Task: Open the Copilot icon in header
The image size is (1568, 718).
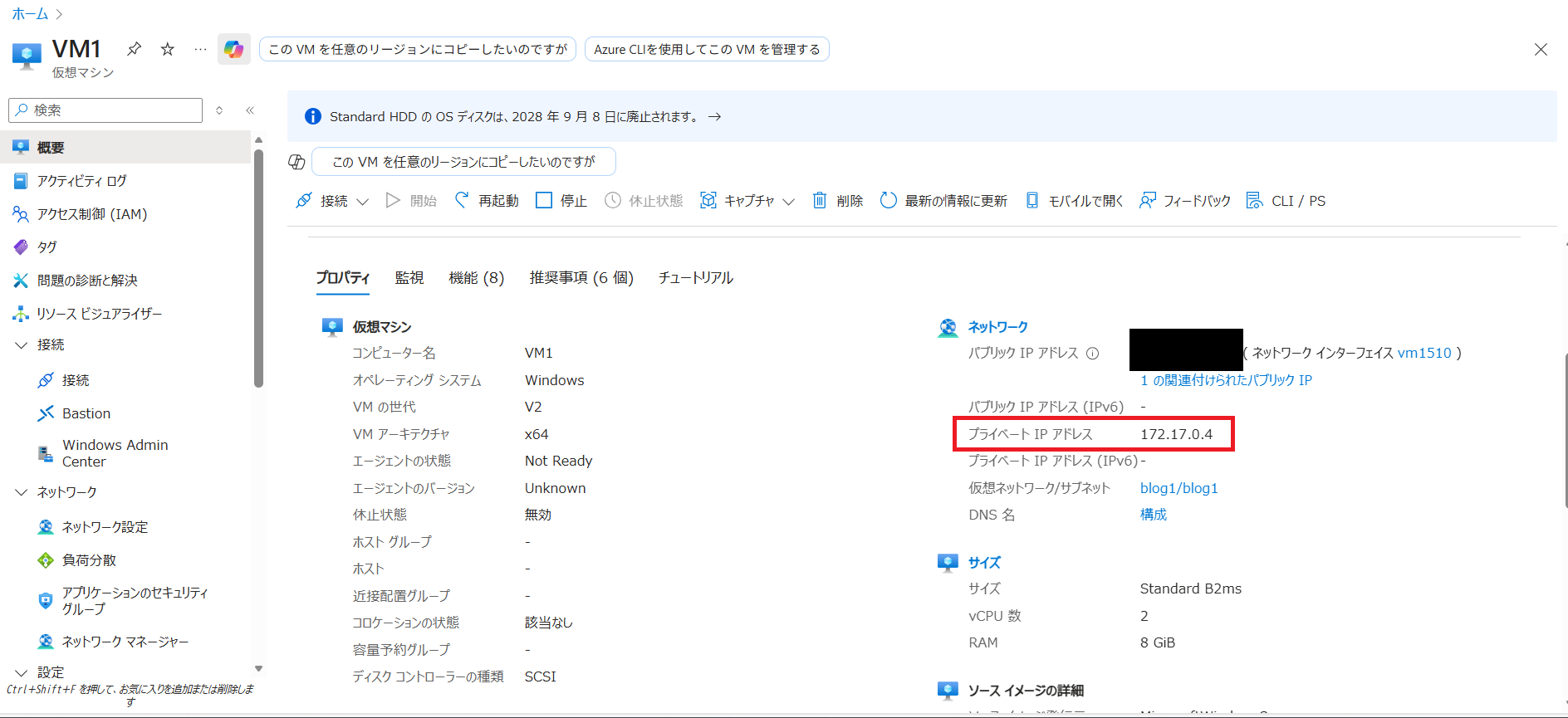Action: click(x=233, y=49)
